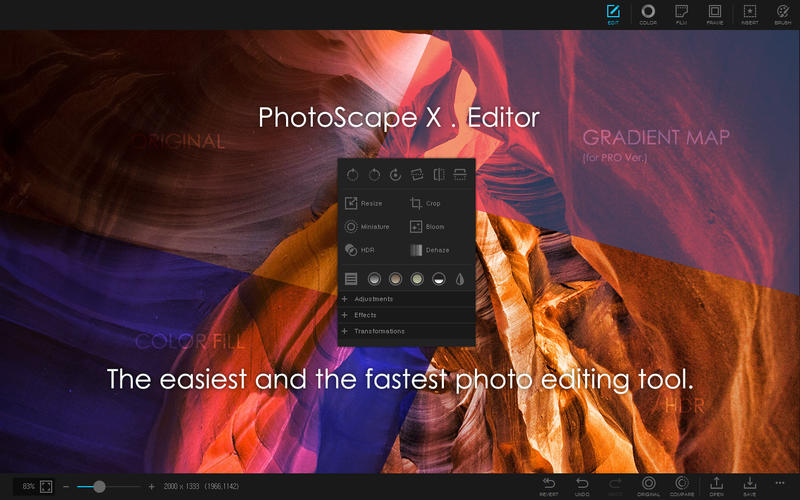
Task: Open the Brush tab
Action: [783, 14]
